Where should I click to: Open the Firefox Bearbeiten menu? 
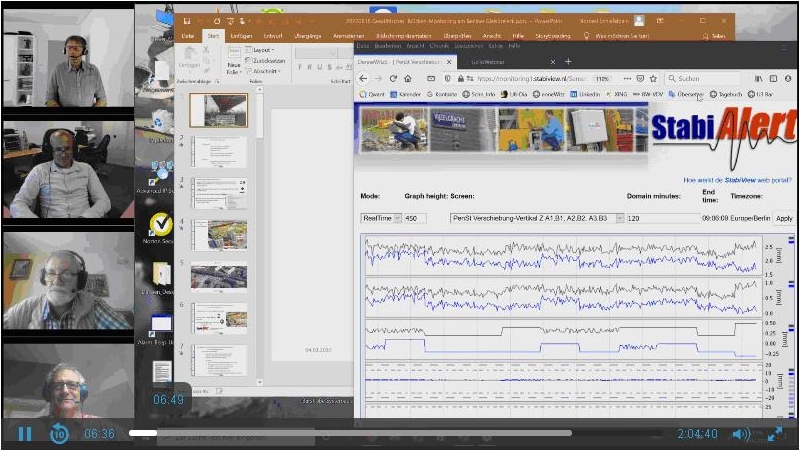click(388, 46)
